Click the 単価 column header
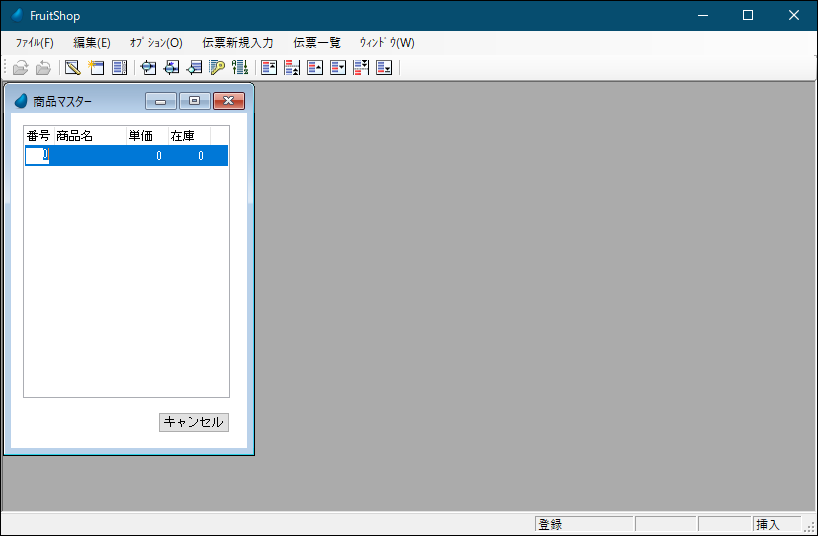Image resolution: width=818 pixels, height=536 pixels. 141,136
